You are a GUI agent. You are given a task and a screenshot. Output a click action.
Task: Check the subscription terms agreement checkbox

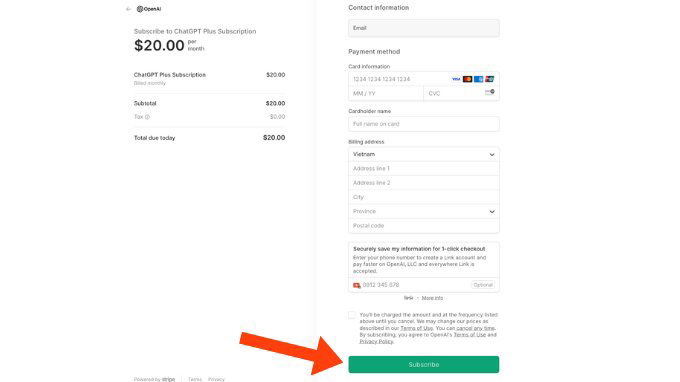352,315
